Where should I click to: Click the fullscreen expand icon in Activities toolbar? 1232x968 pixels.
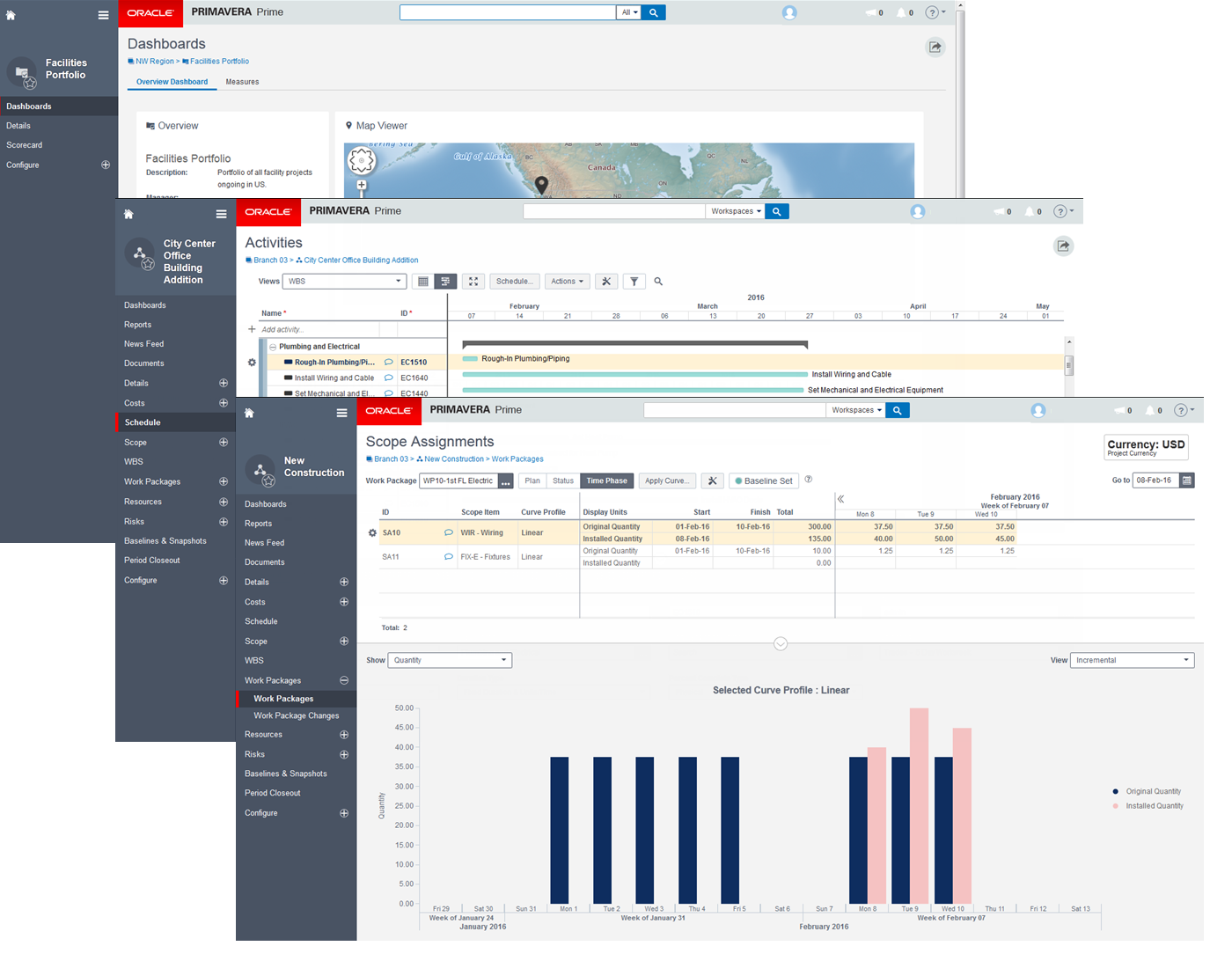pos(473,282)
